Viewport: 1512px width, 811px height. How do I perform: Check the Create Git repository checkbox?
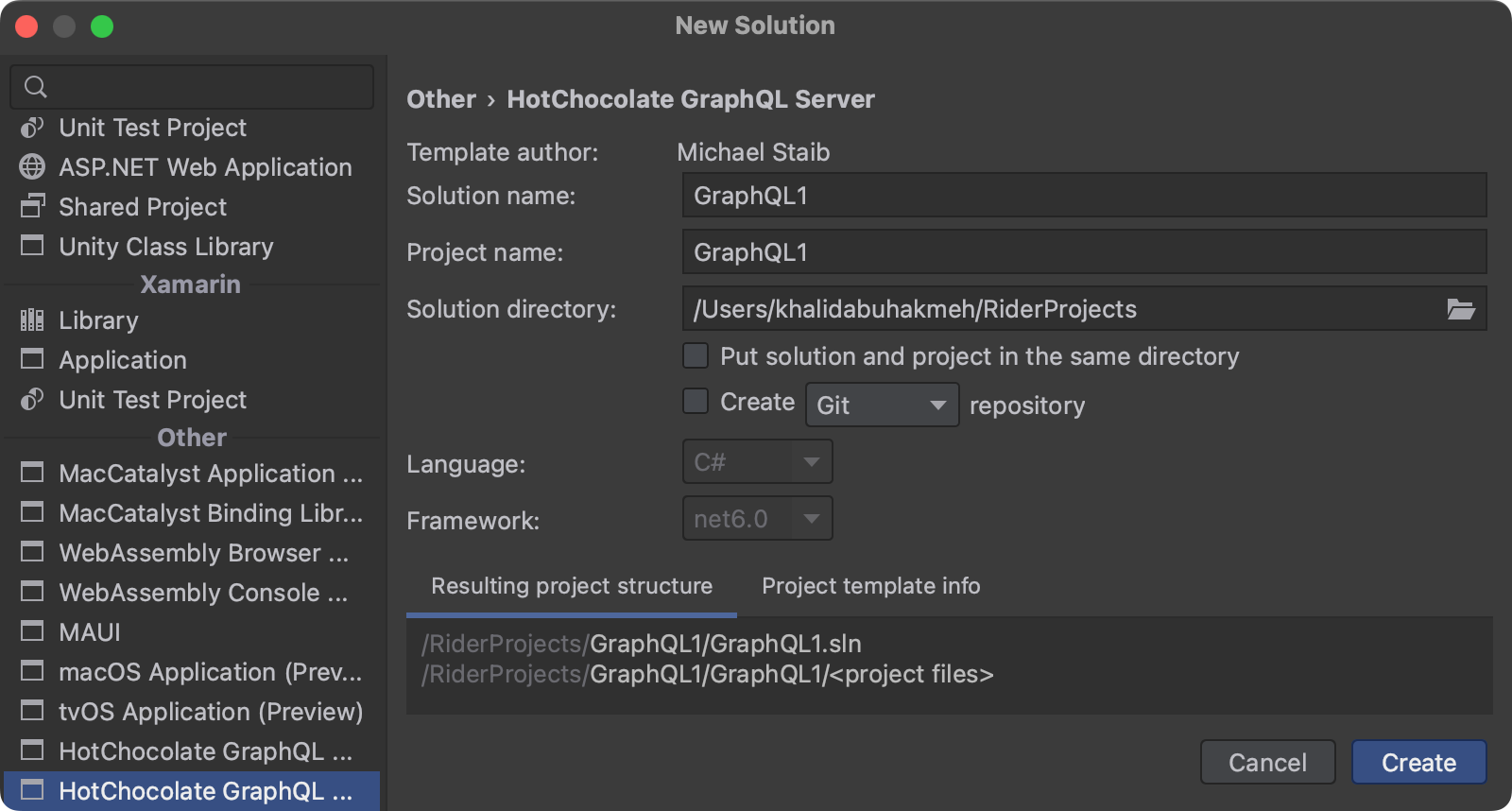696,401
